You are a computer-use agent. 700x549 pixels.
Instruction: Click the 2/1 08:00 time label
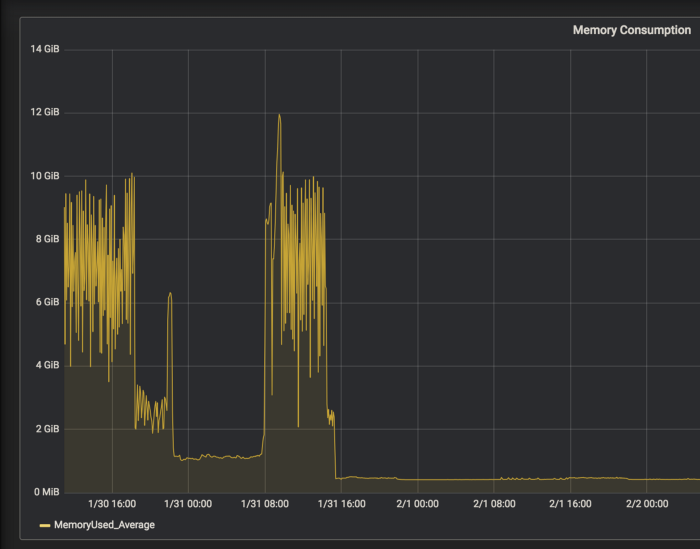494,504
